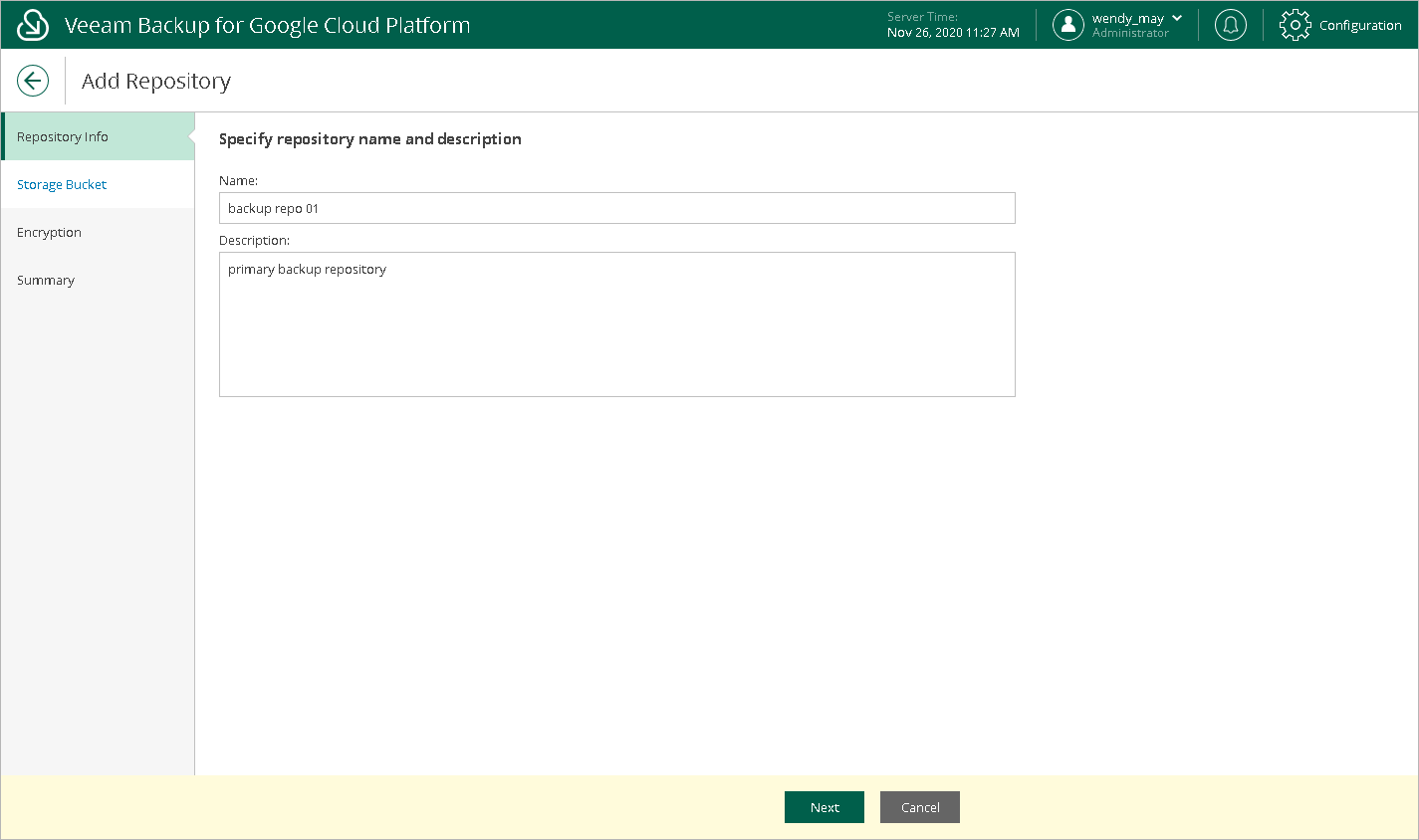Screen dimensions: 1419x840
Task: Click the Cancel button
Action: click(920, 807)
